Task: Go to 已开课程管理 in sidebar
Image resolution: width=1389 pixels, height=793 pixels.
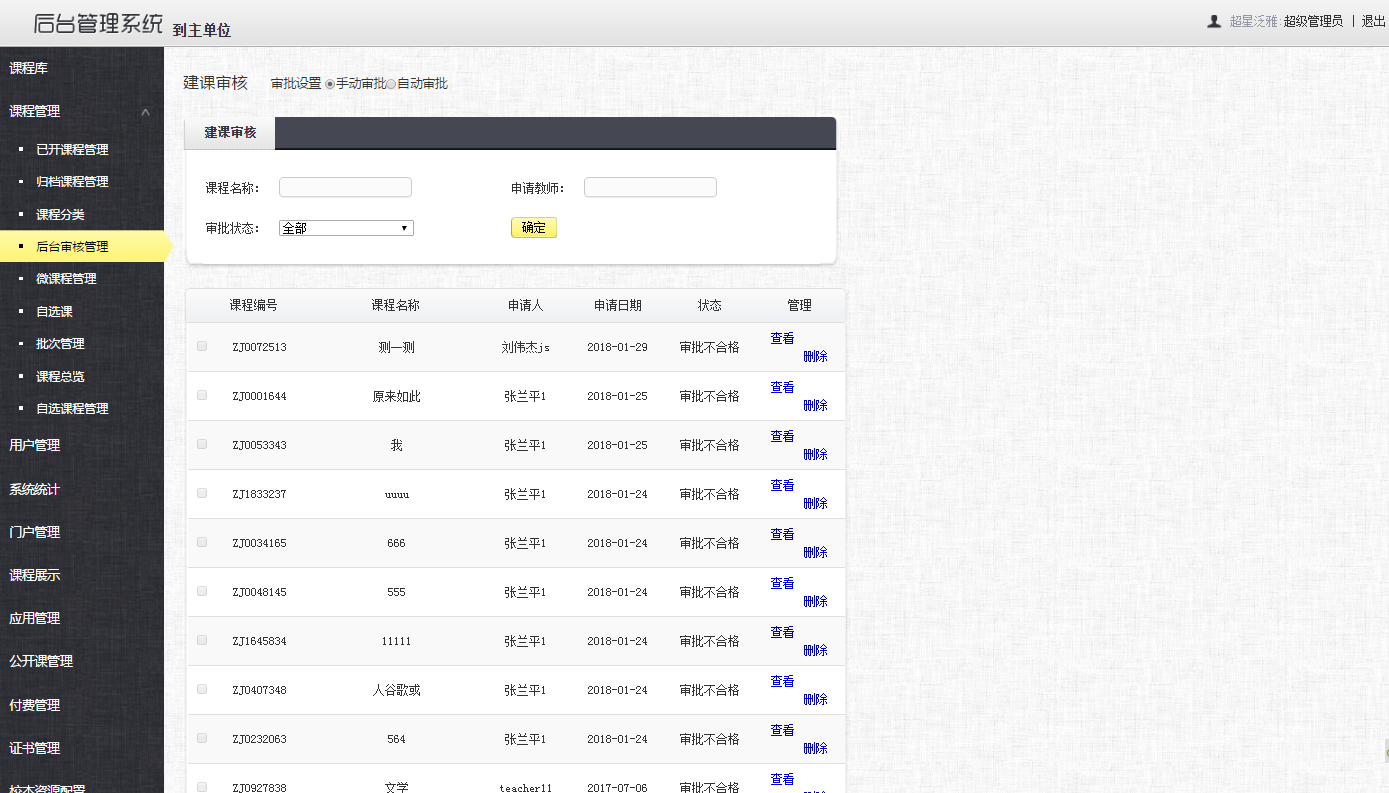Action: tap(72, 150)
